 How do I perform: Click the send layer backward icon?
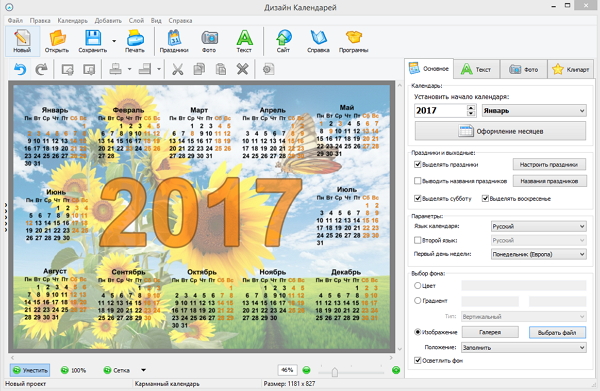(89, 69)
